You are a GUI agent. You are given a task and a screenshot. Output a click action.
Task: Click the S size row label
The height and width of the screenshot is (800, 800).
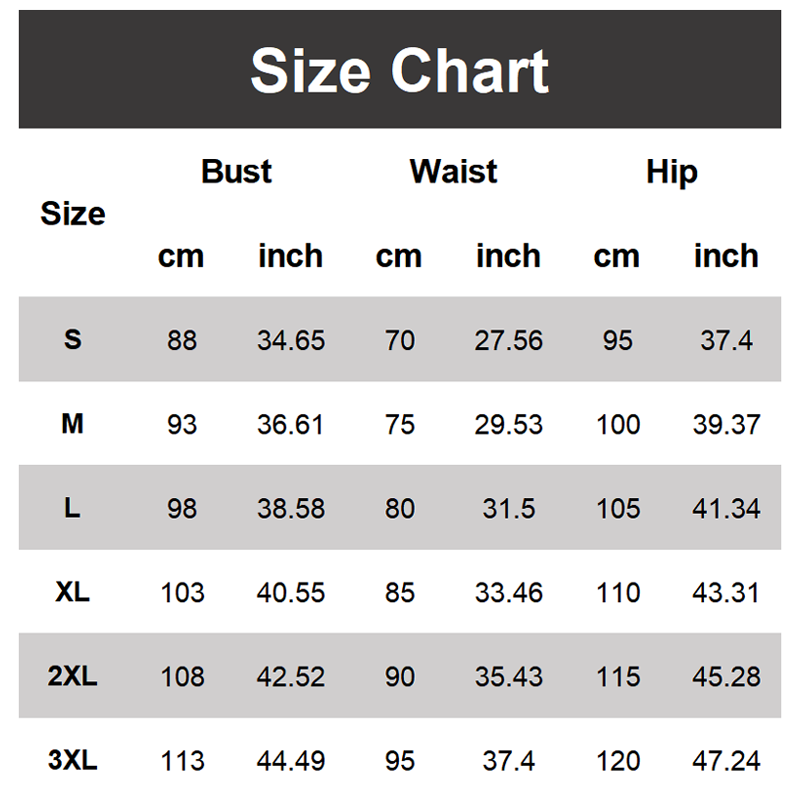tap(73, 339)
